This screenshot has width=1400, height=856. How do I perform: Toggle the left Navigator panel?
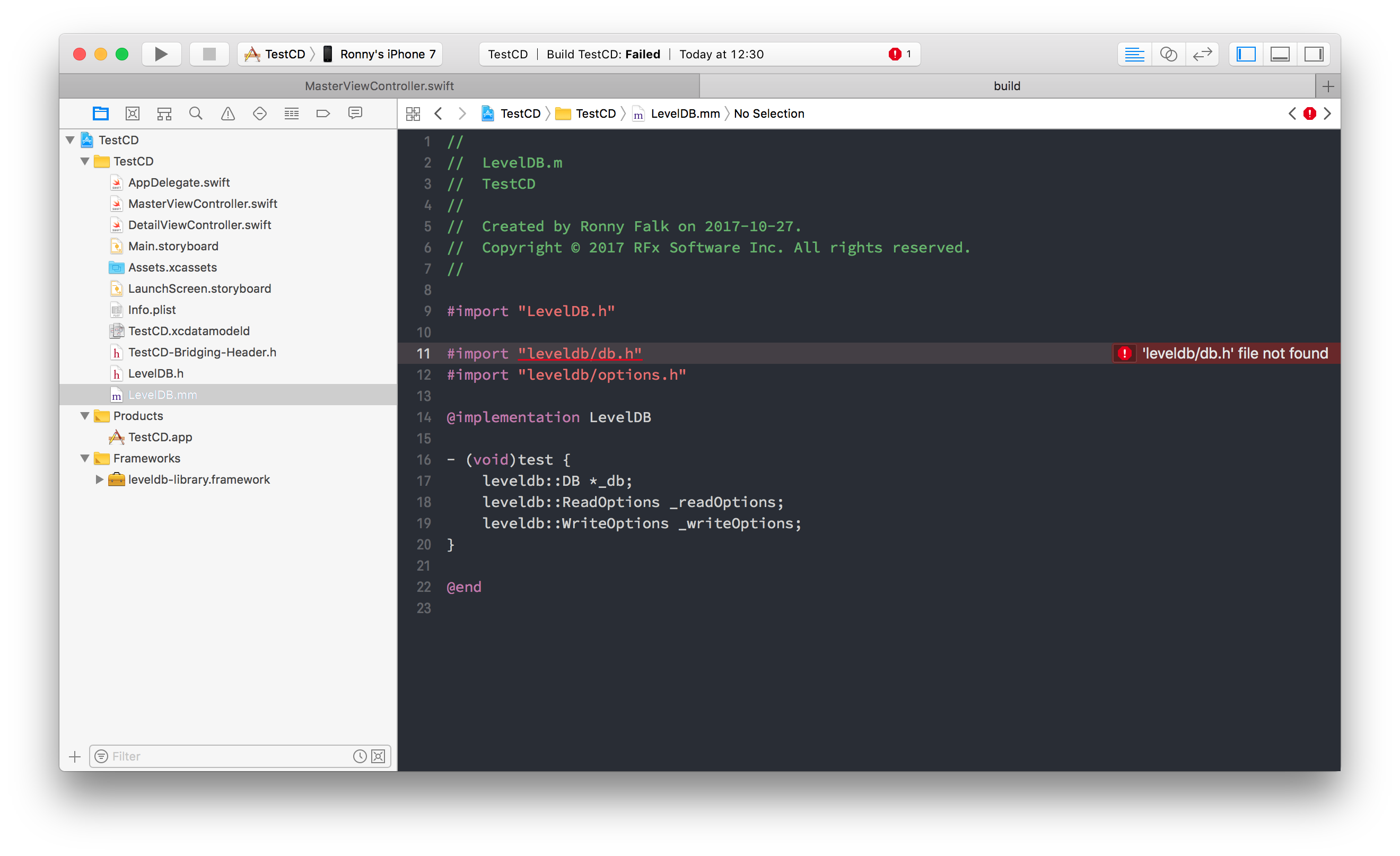pos(1246,54)
